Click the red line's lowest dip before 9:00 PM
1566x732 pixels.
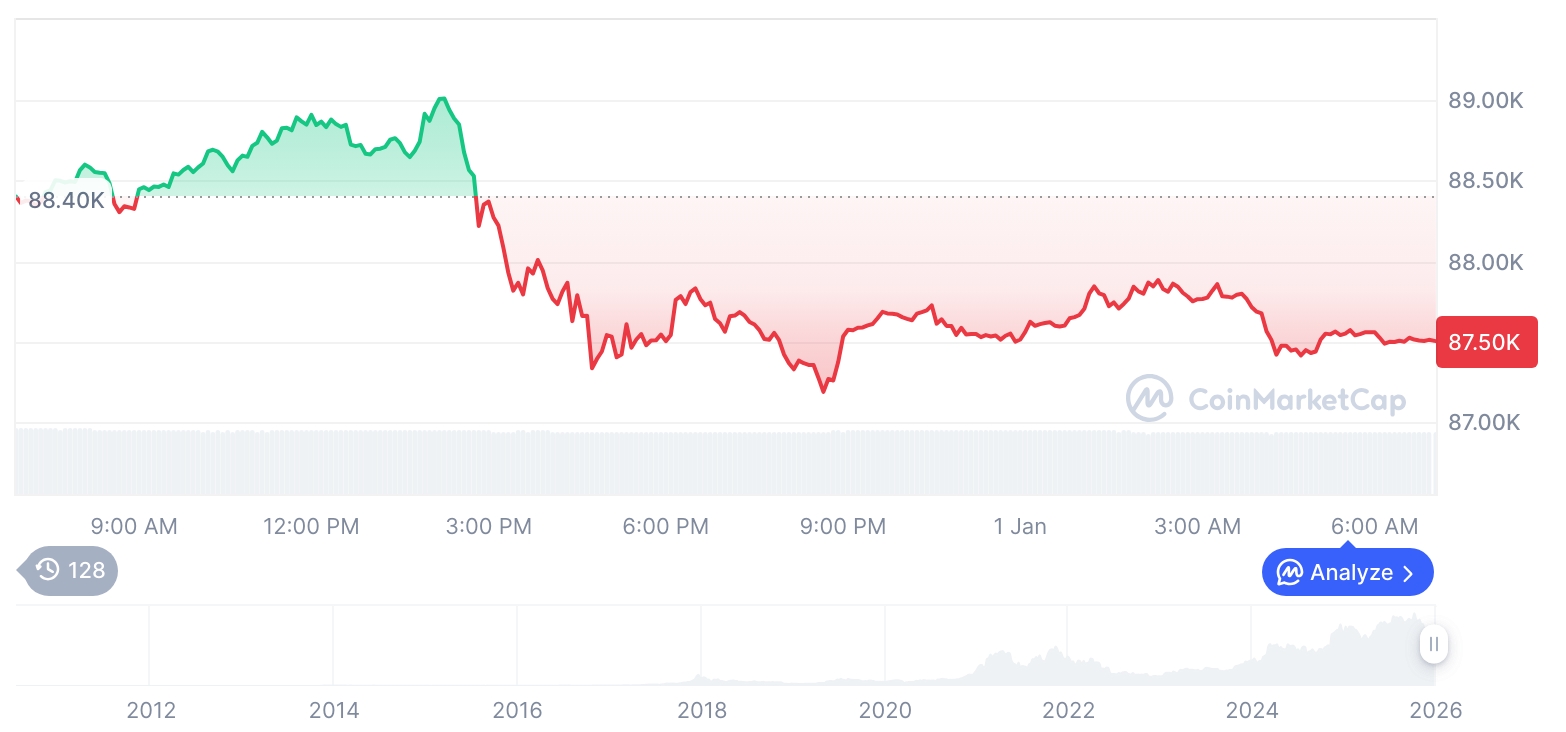(823, 391)
